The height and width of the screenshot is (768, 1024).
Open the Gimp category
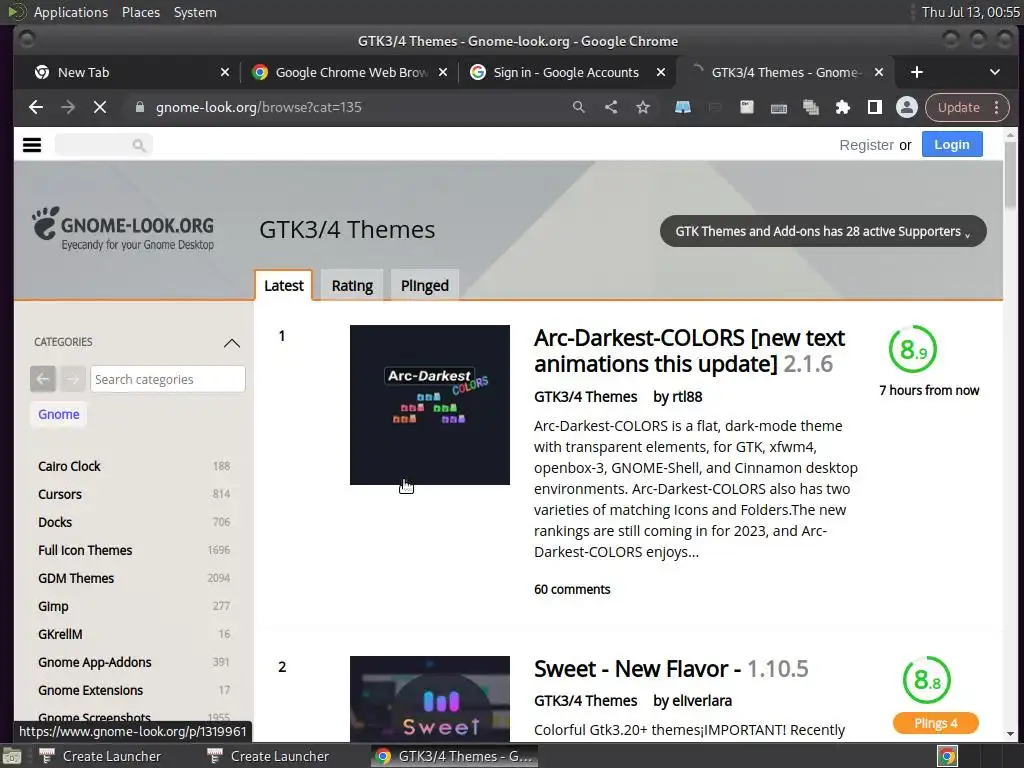pyautogui.click(x=53, y=607)
